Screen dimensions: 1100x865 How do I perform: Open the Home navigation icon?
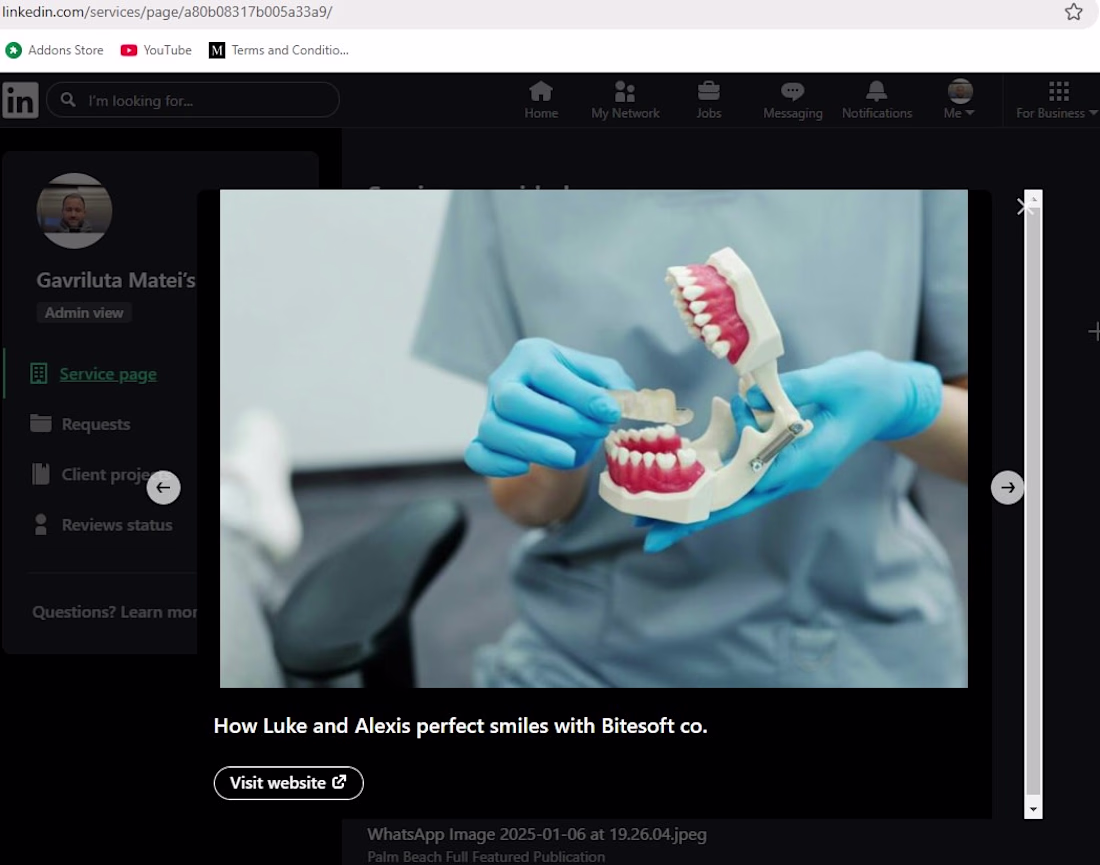point(541,100)
